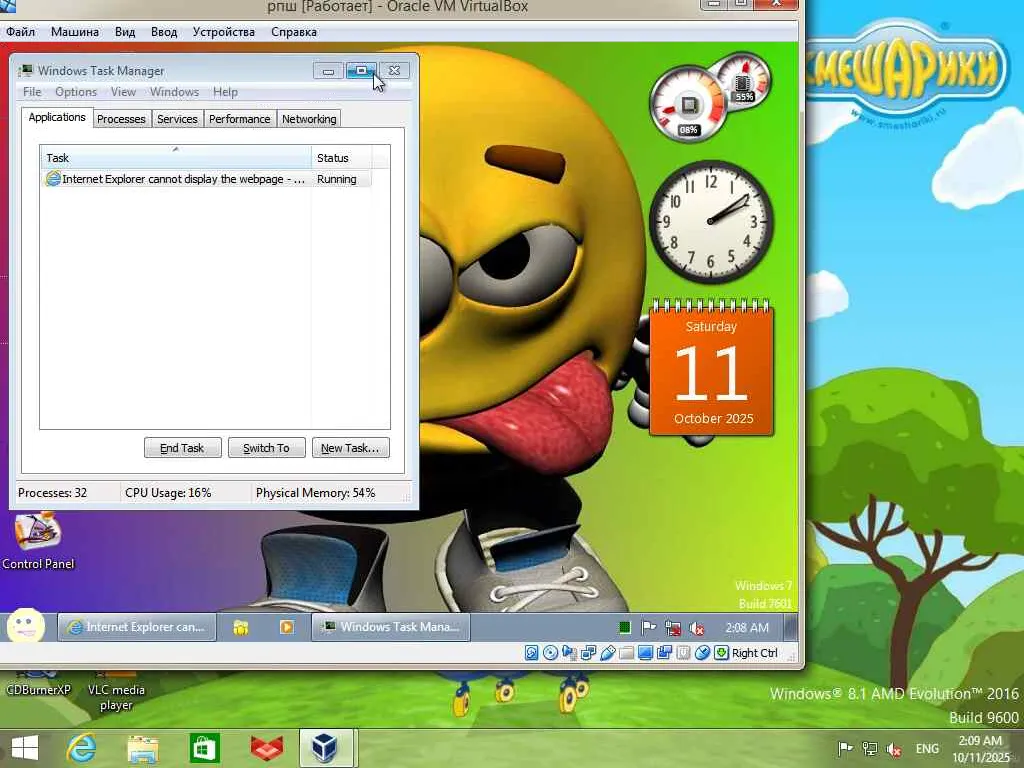Open File Explorer from host taskbar
Viewport: 1024px width, 768px height.
click(143, 749)
